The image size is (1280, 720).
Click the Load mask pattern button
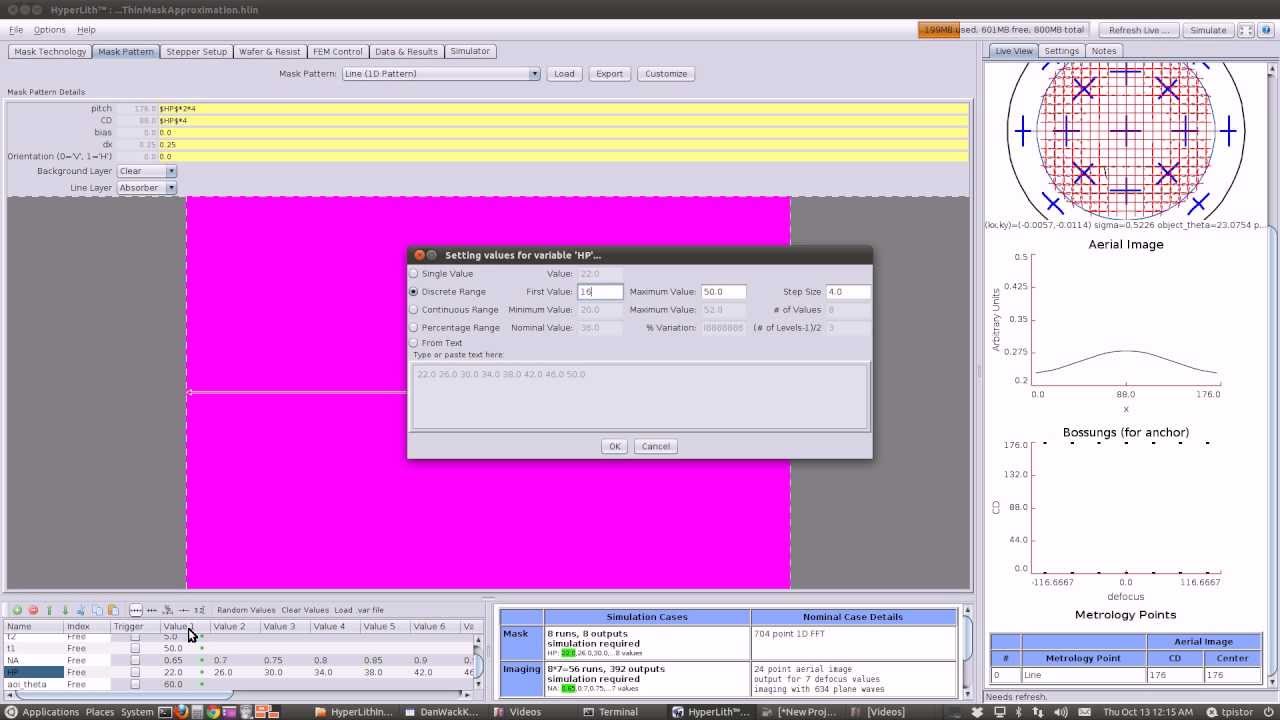565,73
